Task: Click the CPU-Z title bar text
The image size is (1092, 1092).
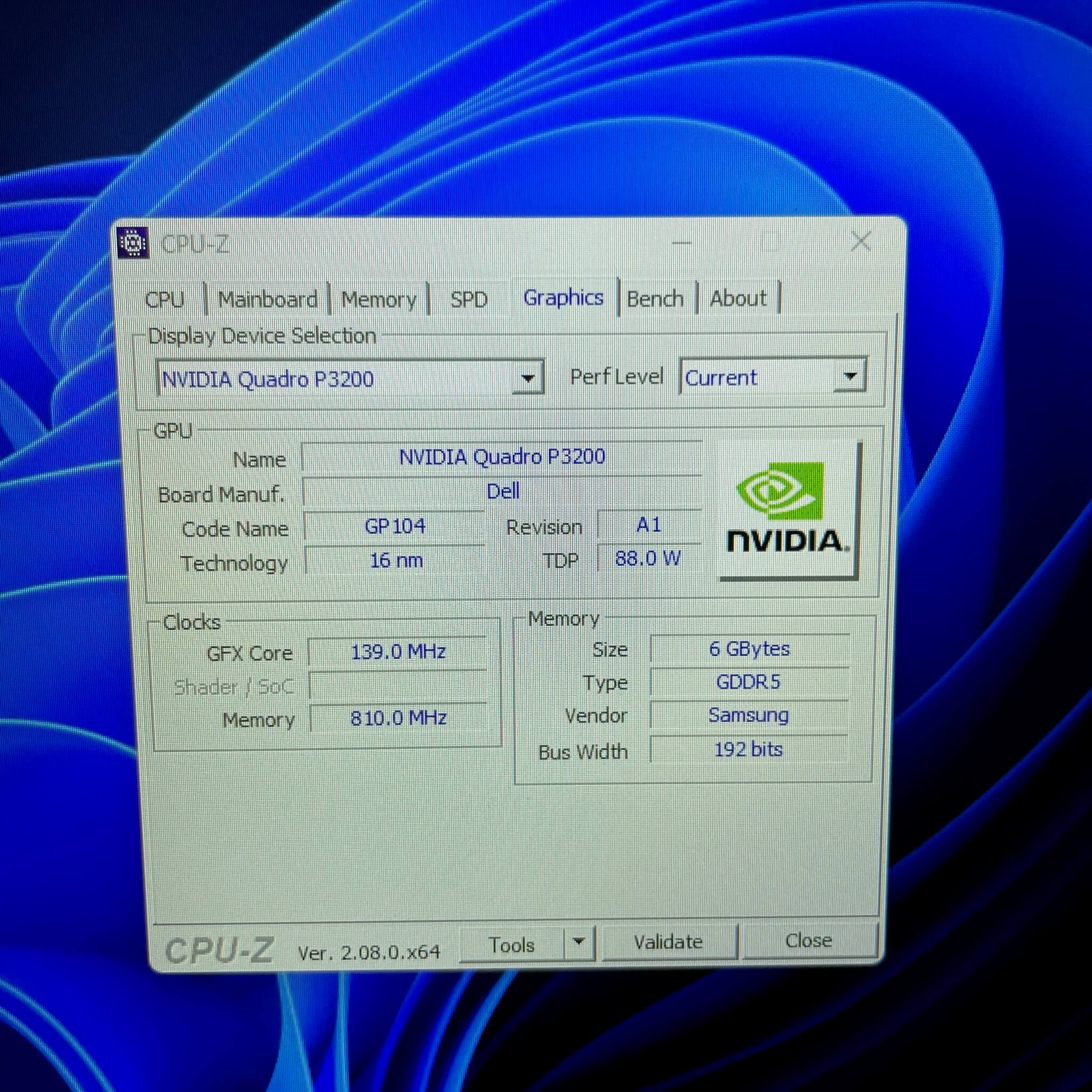Action: coord(195,244)
